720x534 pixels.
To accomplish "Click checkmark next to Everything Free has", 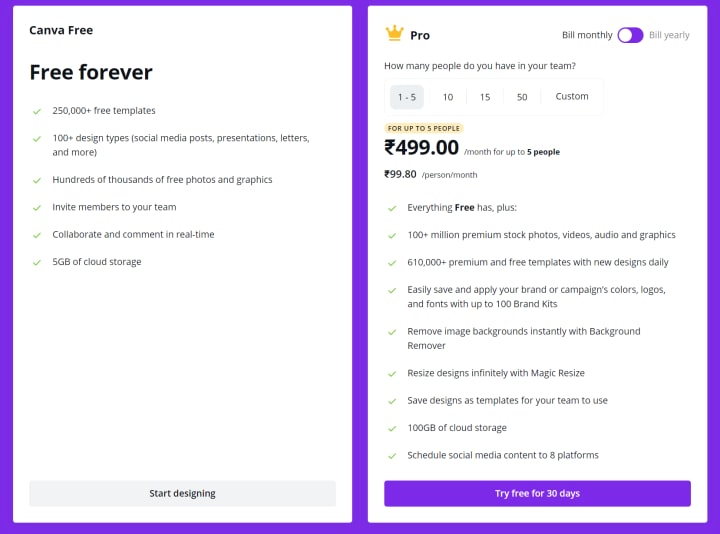I will pyautogui.click(x=391, y=208).
